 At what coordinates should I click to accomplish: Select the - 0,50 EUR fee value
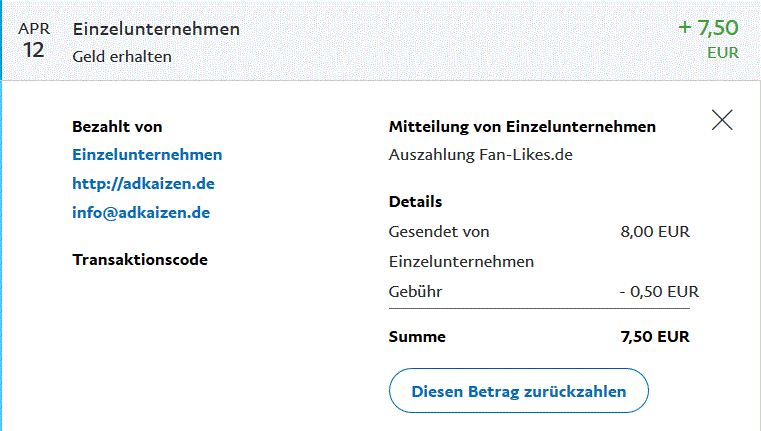coord(658,292)
